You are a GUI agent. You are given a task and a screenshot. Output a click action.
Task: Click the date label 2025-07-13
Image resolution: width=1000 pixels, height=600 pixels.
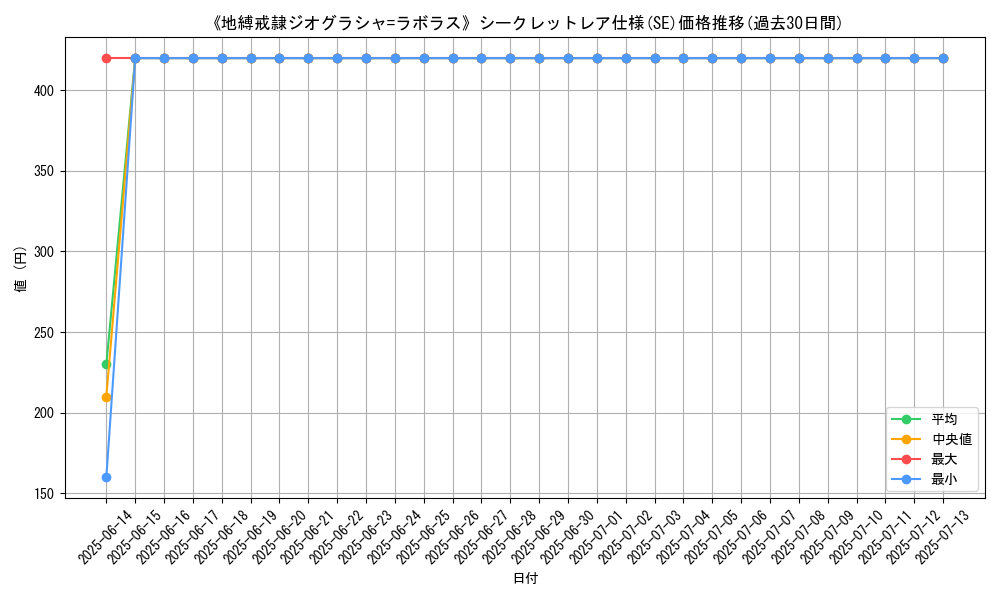coord(942,538)
